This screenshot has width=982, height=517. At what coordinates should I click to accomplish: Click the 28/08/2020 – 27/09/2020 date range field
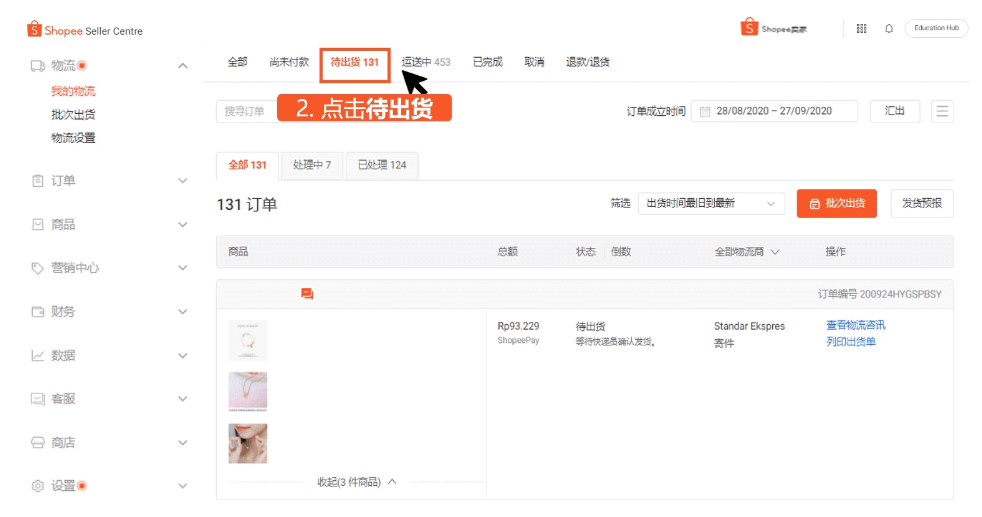pos(774,111)
